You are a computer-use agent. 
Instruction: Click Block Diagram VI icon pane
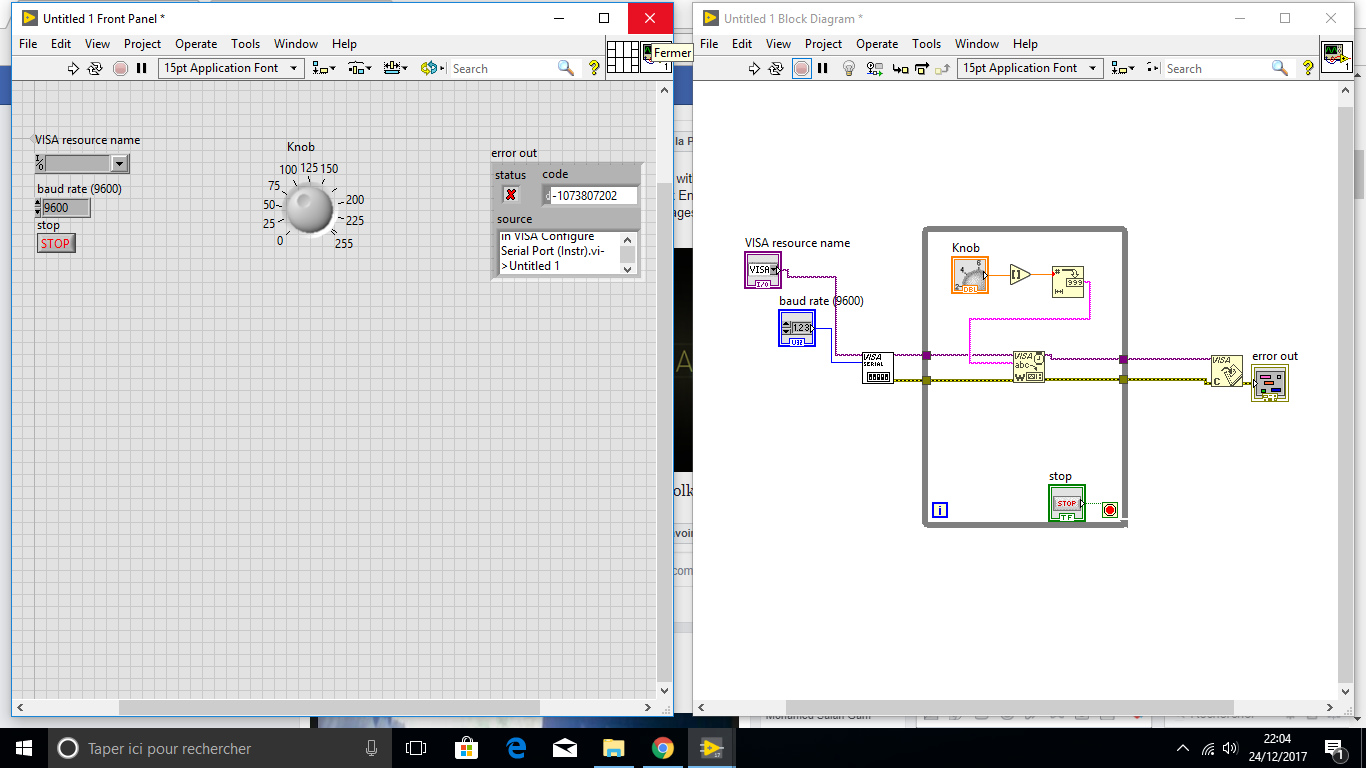(1336, 57)
